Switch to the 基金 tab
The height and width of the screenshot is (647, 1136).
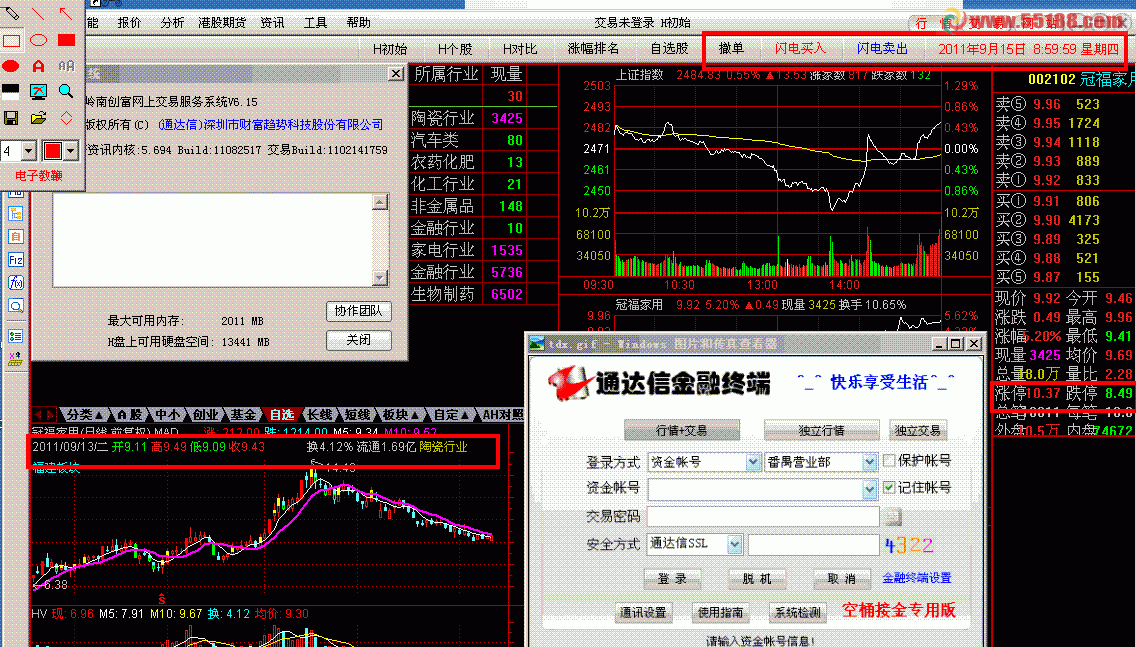tap(243, 415)
